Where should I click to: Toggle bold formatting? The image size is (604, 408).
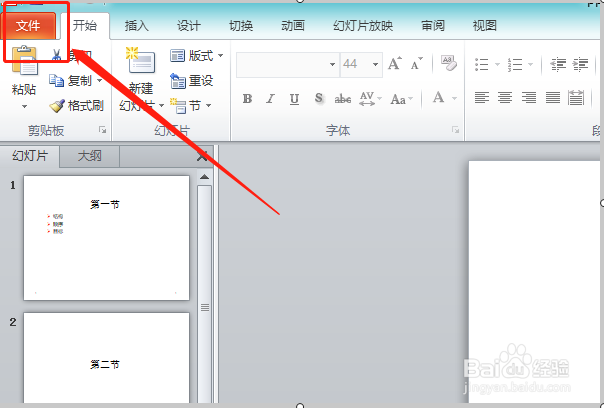pos(247,99)
